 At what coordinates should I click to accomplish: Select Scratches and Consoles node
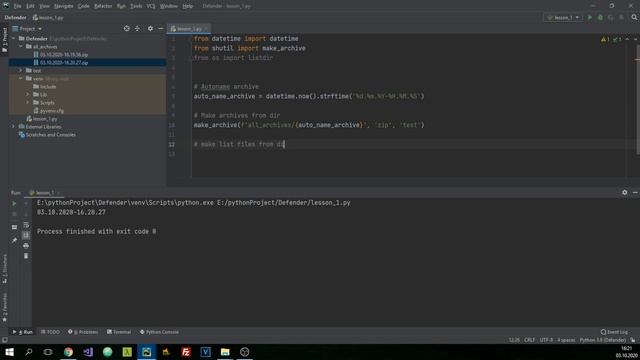click(x=51, y=135)
